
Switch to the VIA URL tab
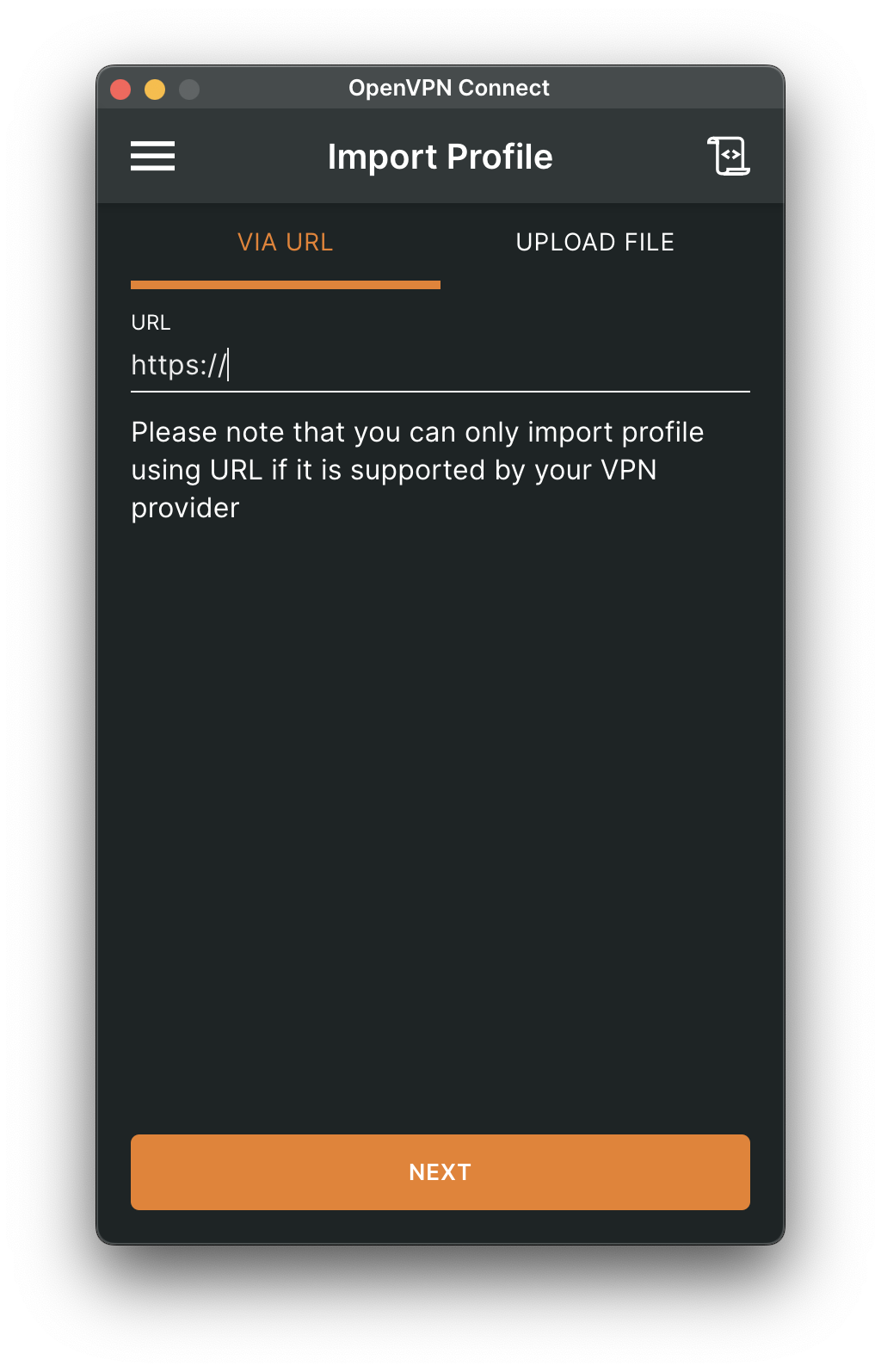coord(286,243)
